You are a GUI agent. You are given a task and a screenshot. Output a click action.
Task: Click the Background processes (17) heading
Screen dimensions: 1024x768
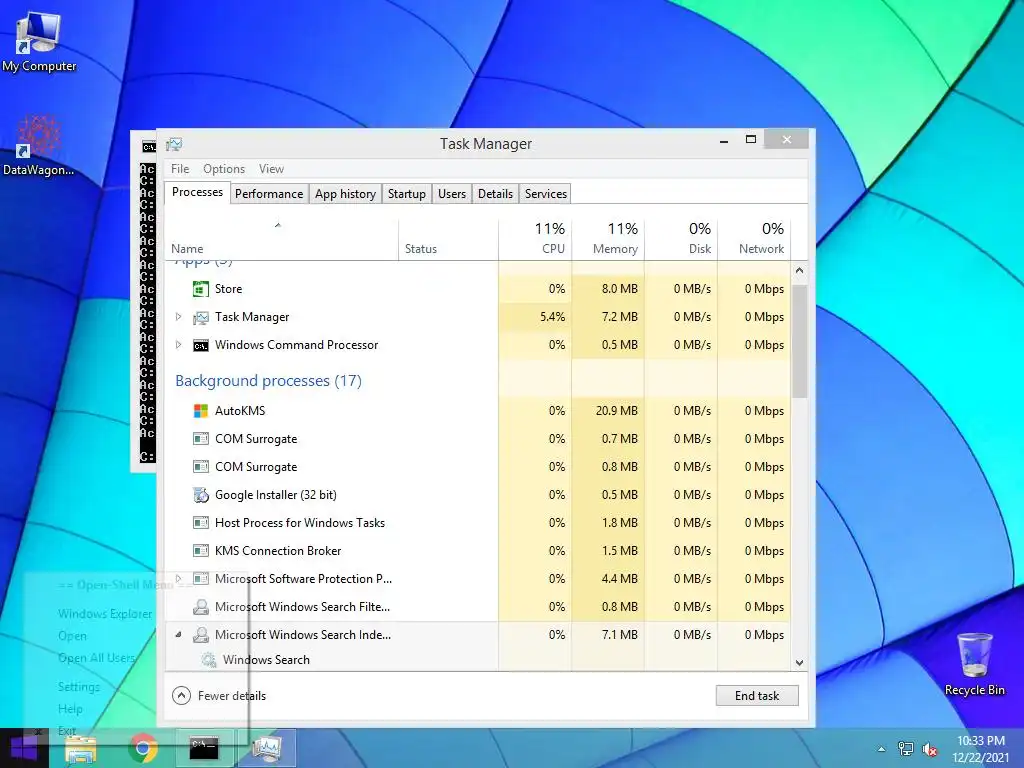(x=268, y=381)
